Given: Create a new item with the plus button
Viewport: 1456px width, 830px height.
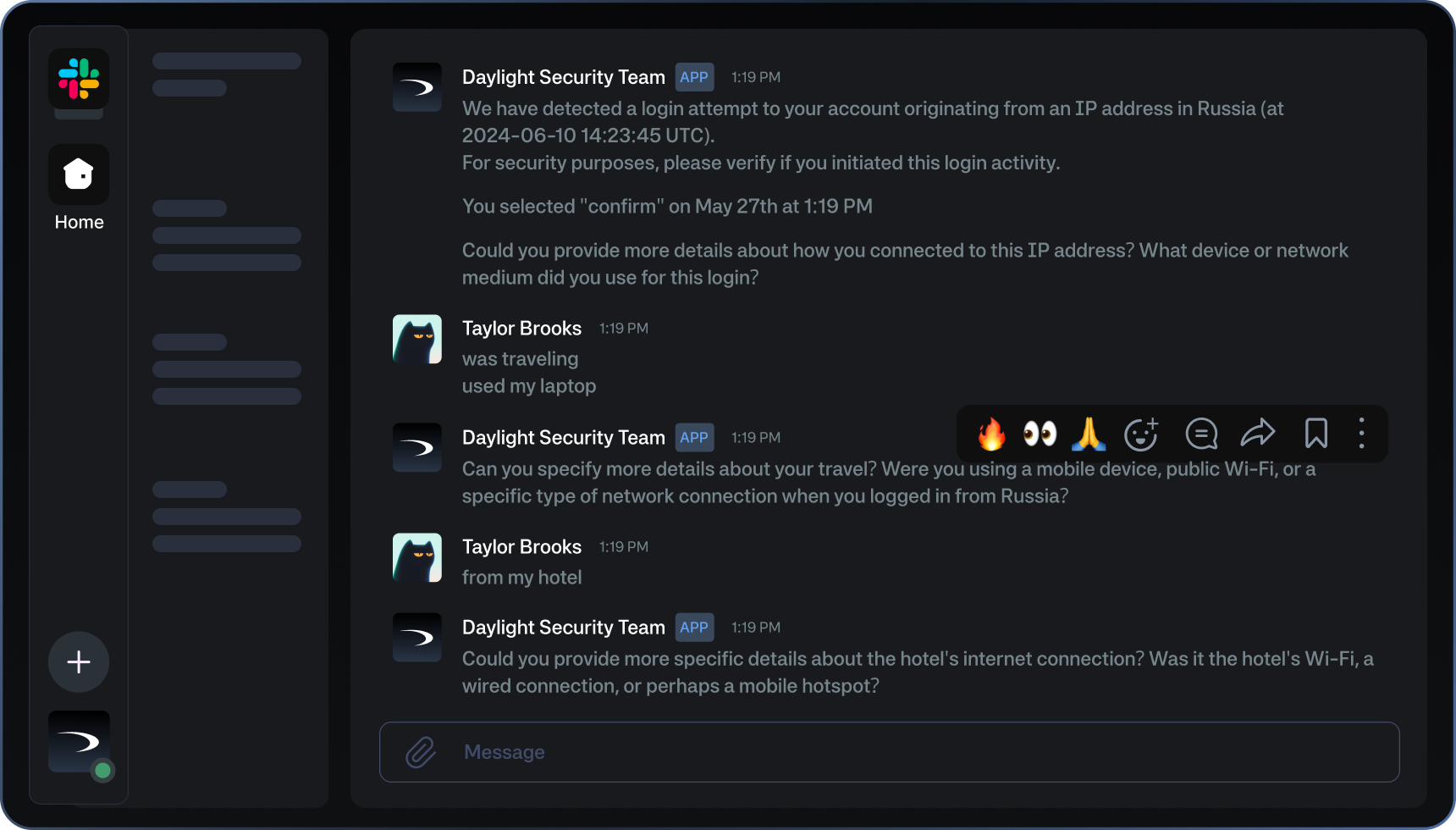Looking at the screenshot, I should (78, 661).
